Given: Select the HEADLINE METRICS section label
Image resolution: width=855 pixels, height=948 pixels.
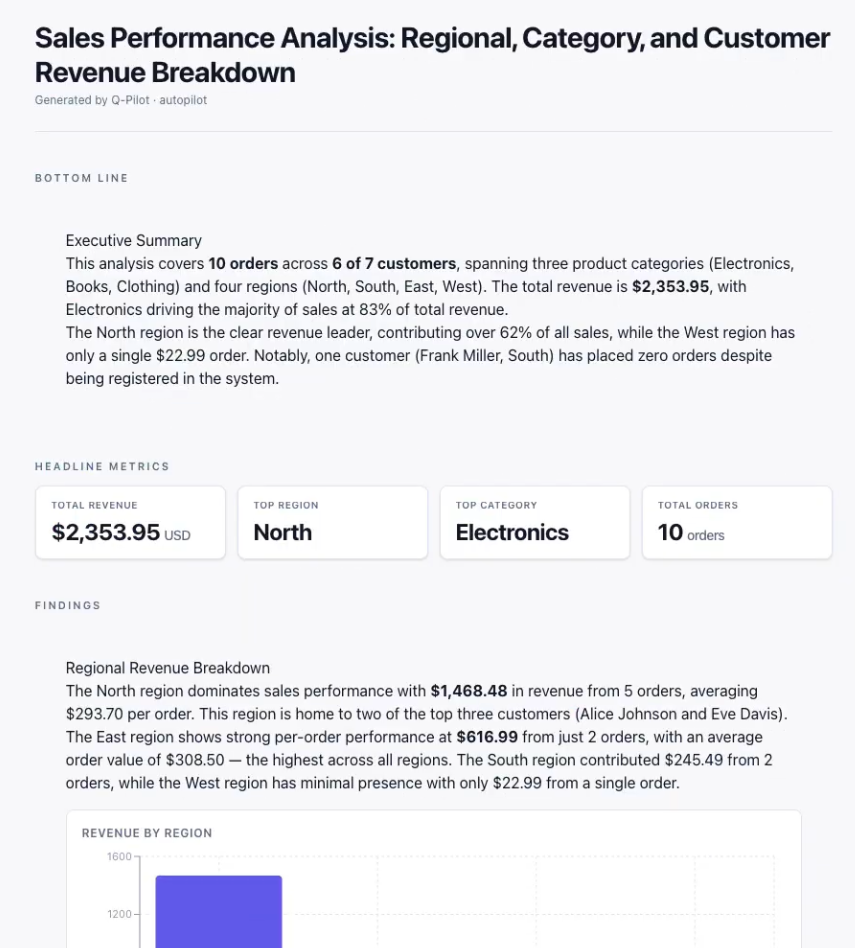Looking at the screenshot, I should point(102,467).
